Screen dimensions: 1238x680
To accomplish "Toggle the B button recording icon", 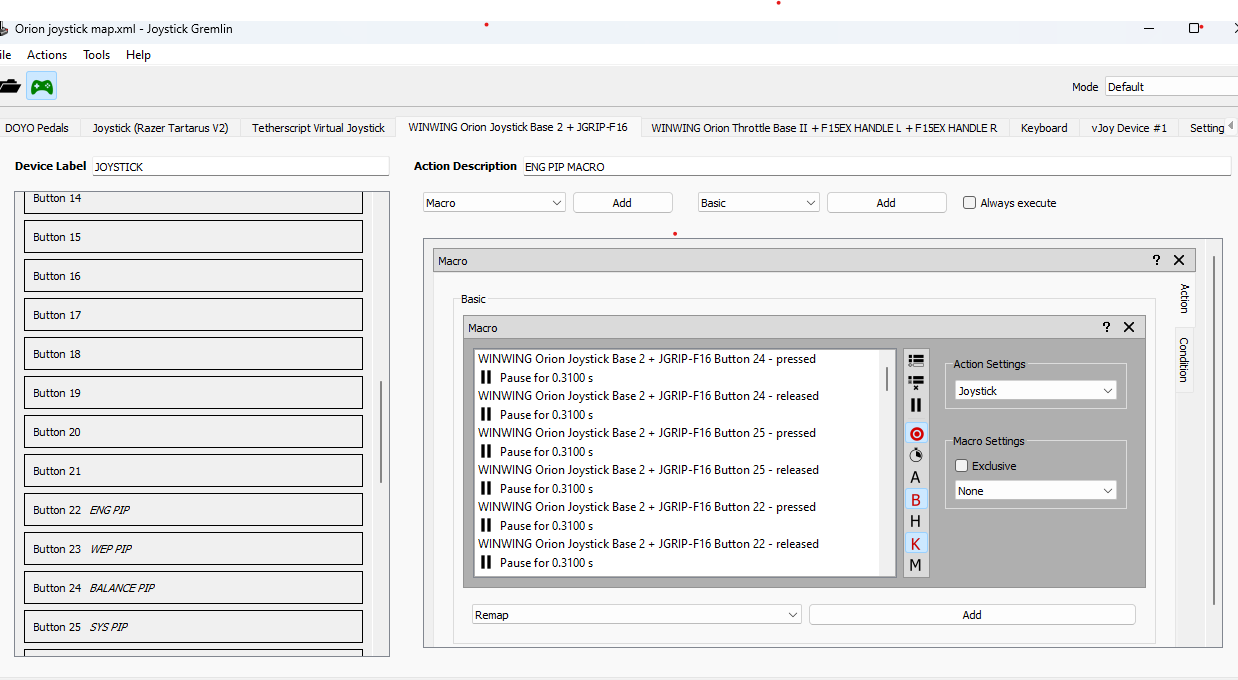I will point(915,499).
